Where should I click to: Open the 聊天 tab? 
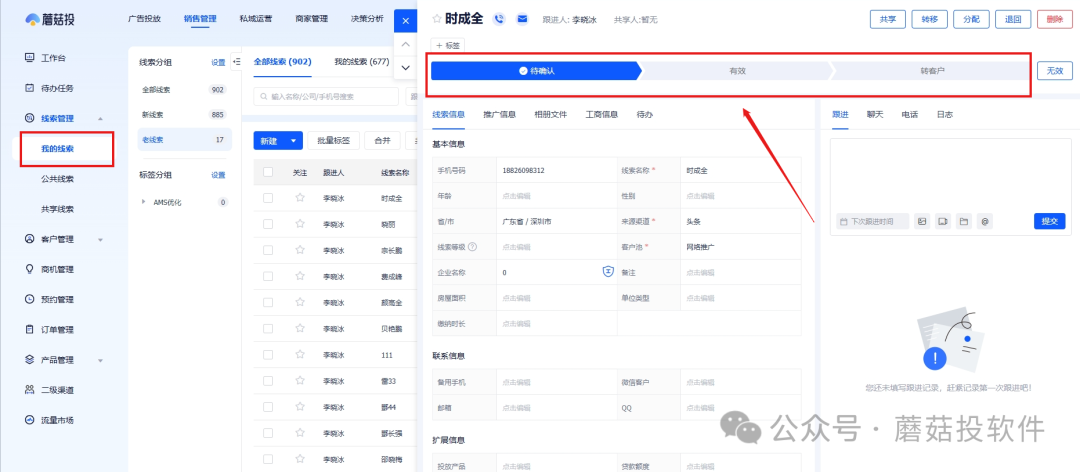click(x=875, y=114)
